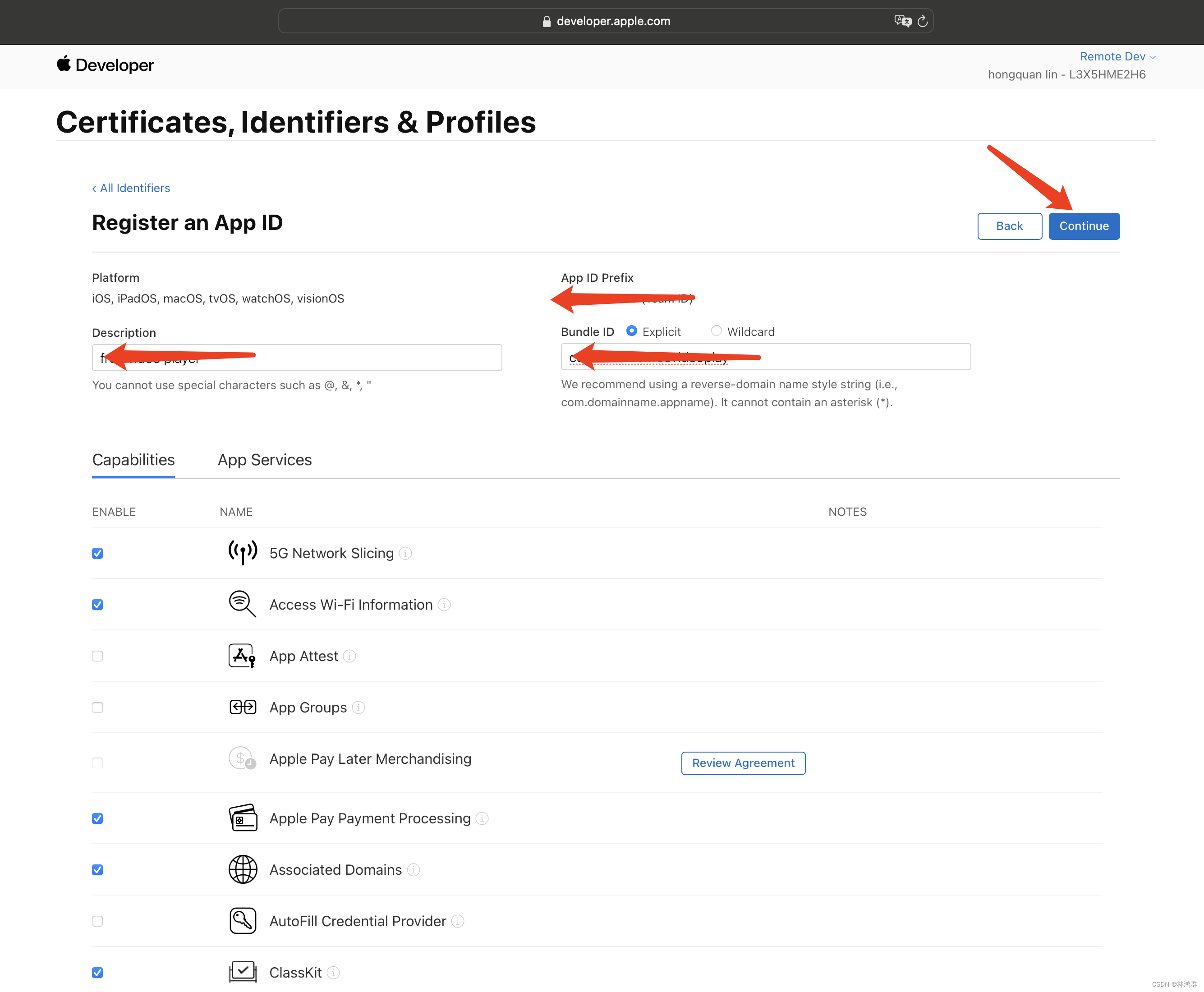Click the Apple Pay Payment Processing card icon
1204x992 pixels.
point(242,817)
